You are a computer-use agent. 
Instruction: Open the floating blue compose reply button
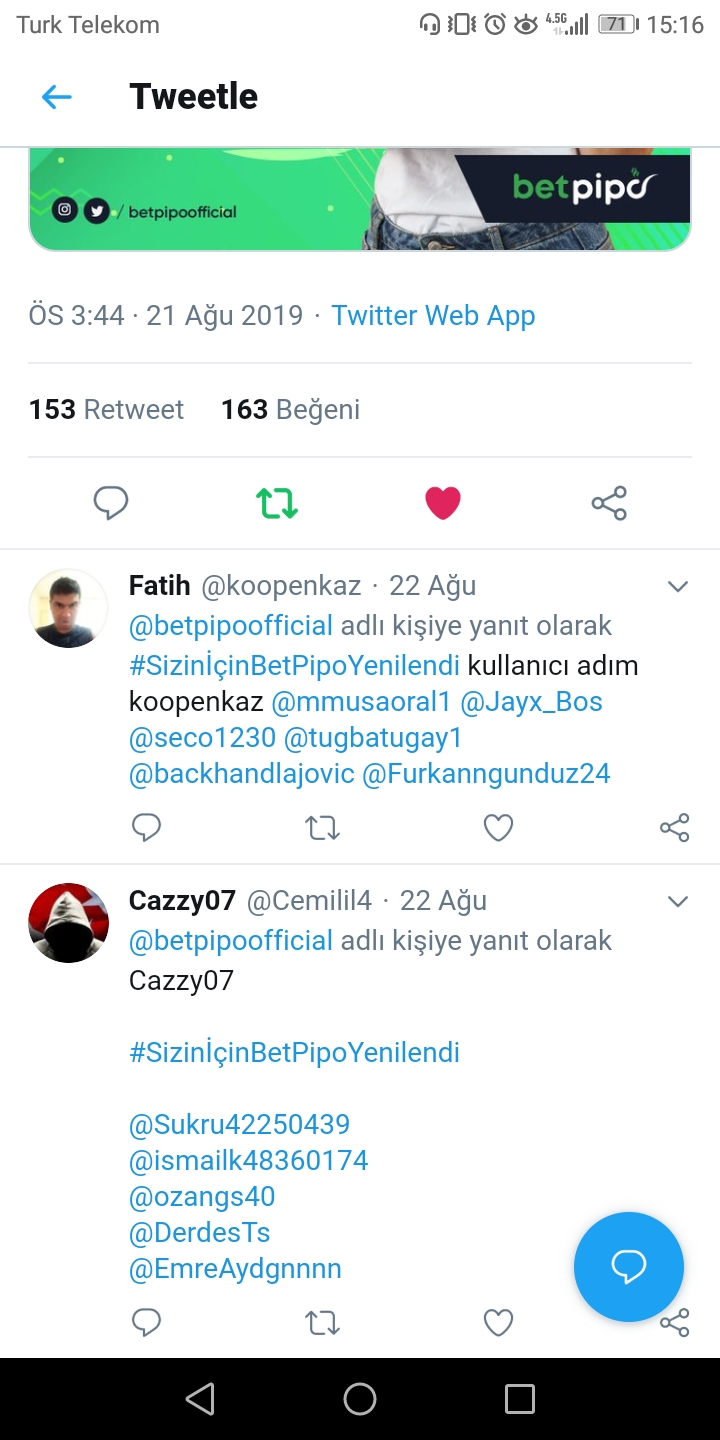(x=629, y=1267)
